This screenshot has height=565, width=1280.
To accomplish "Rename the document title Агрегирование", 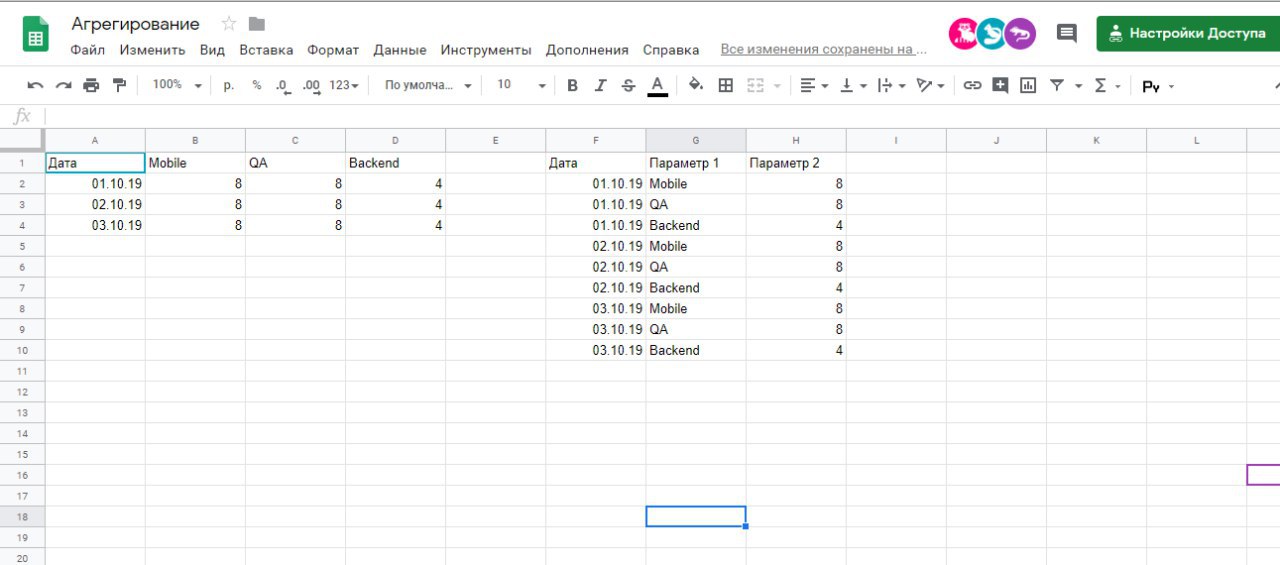I will 135,24.
